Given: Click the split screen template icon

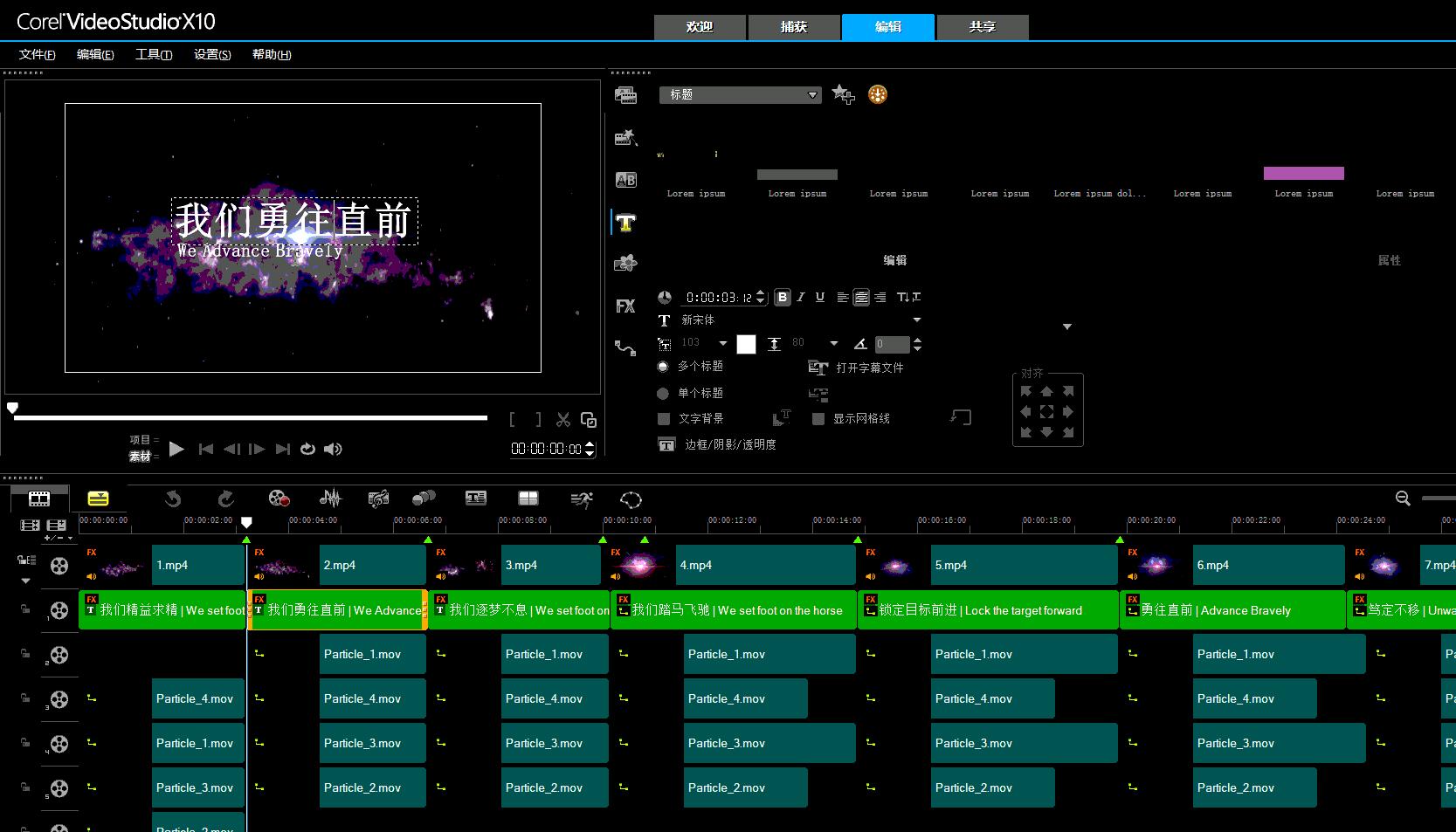Looking at the screenshot, I should [528, 499].
